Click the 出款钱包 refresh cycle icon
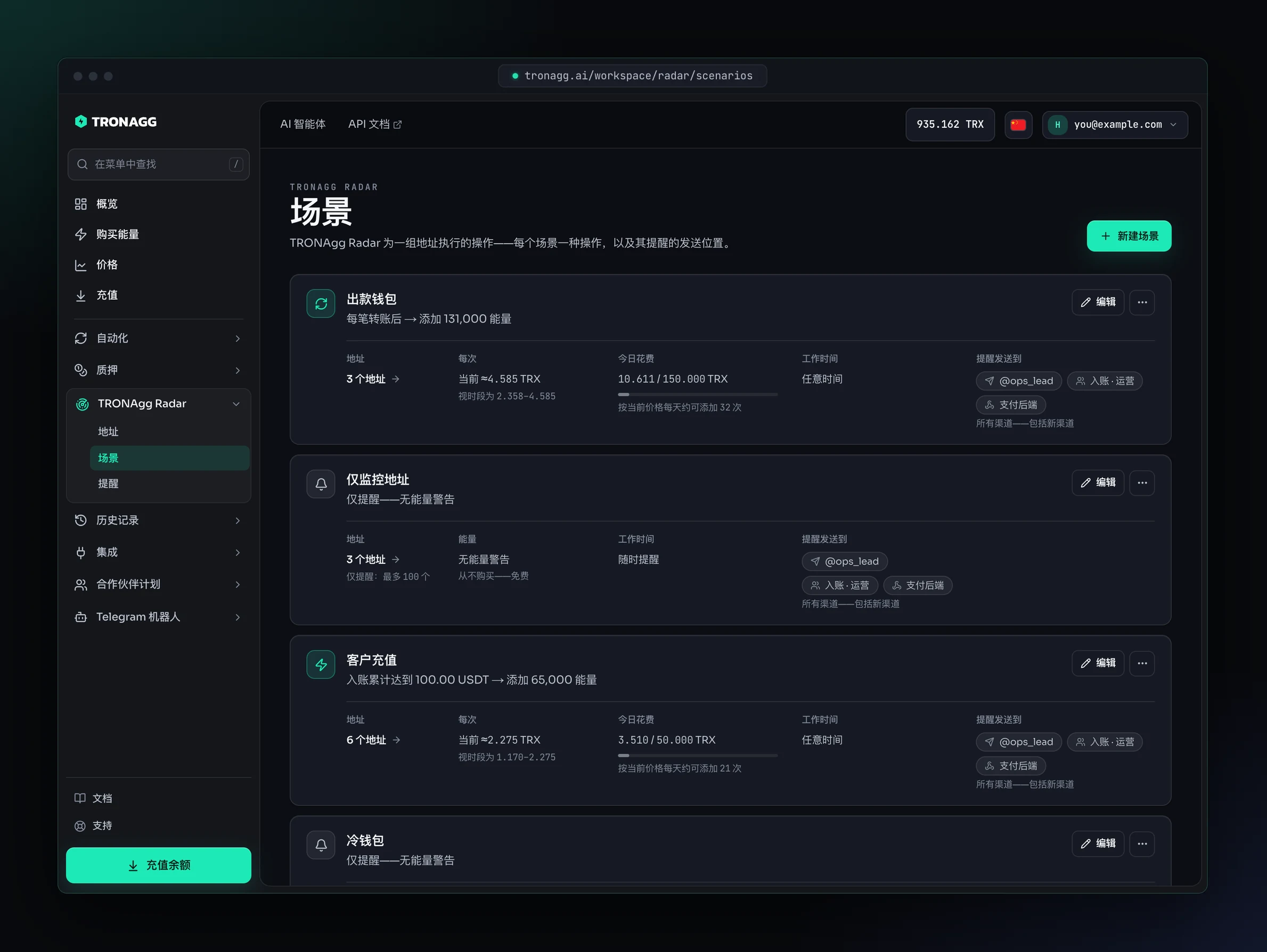Viewport: 1267px width, 952px height. point(321,303)
